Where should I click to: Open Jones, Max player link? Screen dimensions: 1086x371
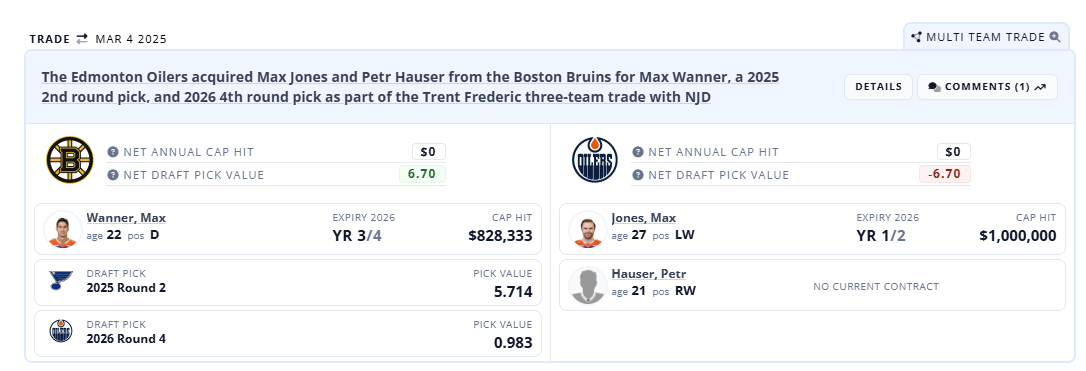click(643, 218)
